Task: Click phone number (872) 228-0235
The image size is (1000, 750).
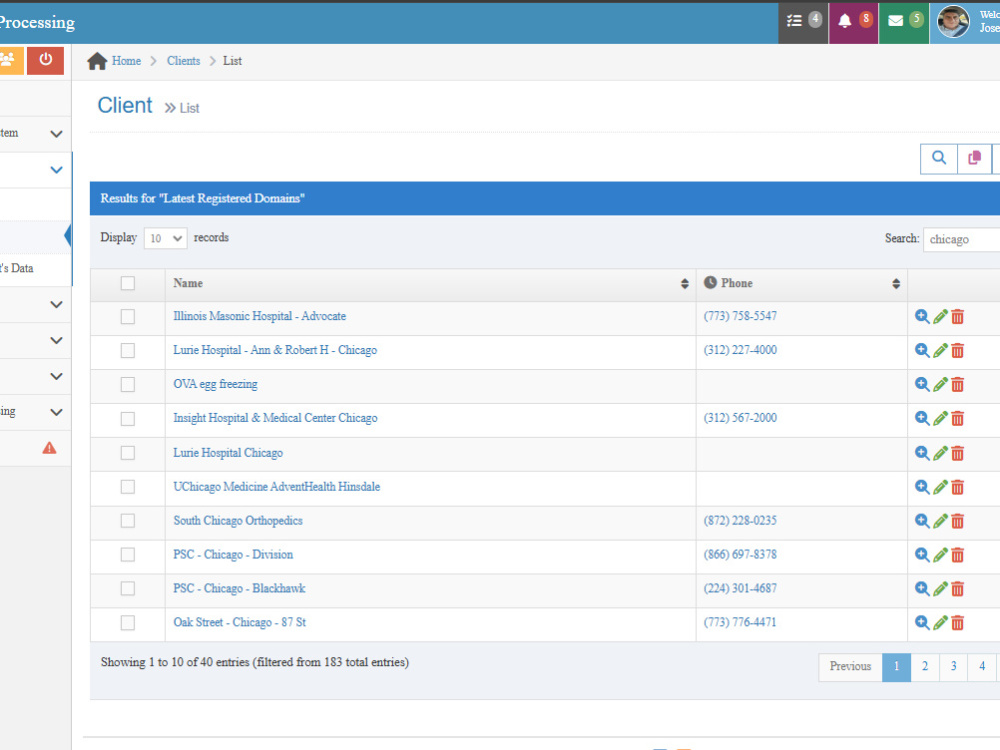Action: (x=740, y=520)
